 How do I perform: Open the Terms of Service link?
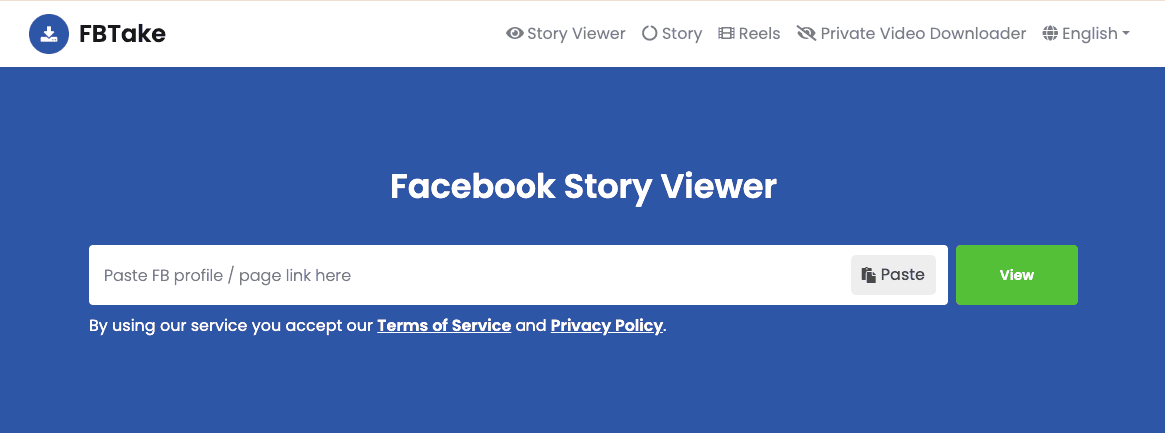tap(444, 326)
